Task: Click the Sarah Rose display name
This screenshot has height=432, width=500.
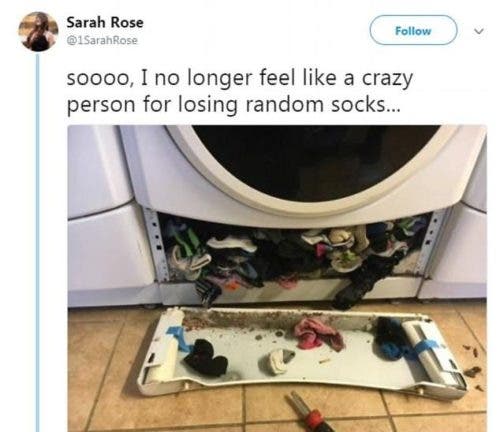Action: (x=105, y=22)
